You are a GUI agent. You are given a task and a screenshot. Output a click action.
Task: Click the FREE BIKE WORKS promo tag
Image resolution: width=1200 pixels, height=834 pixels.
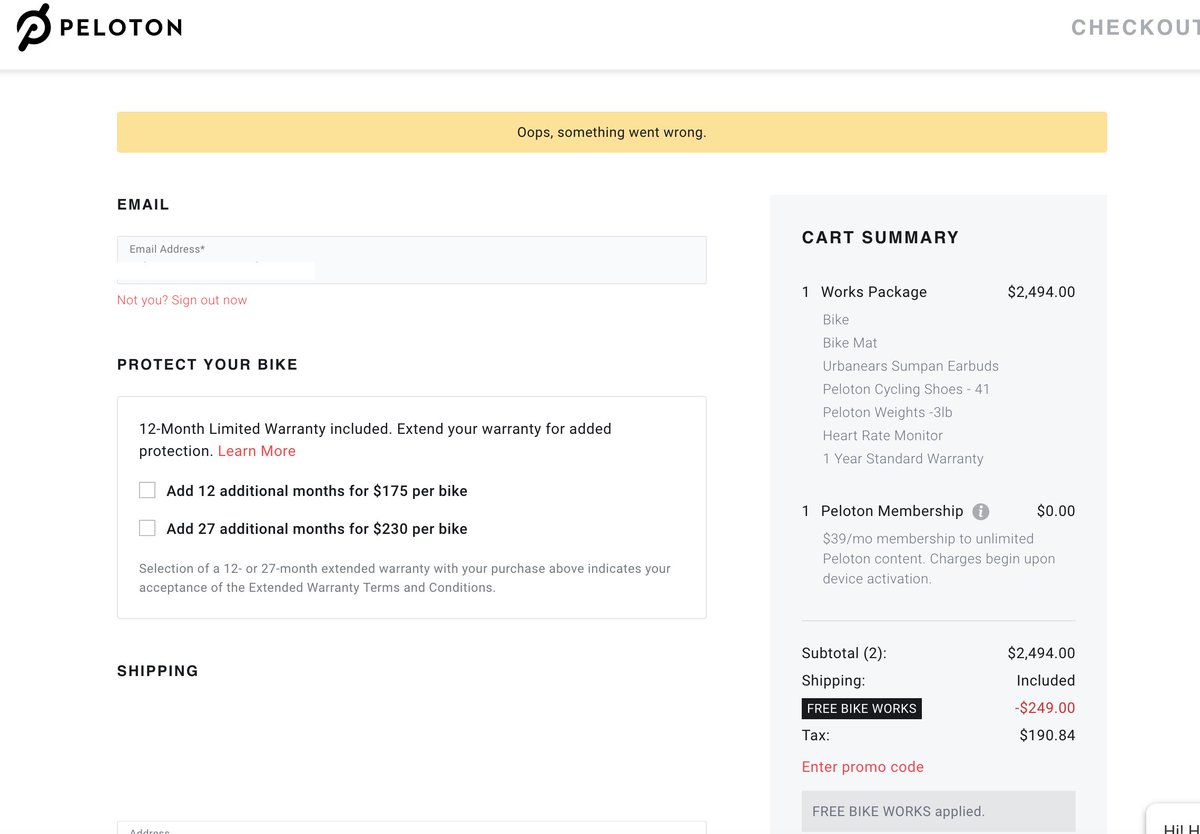[x=861, y=708]
